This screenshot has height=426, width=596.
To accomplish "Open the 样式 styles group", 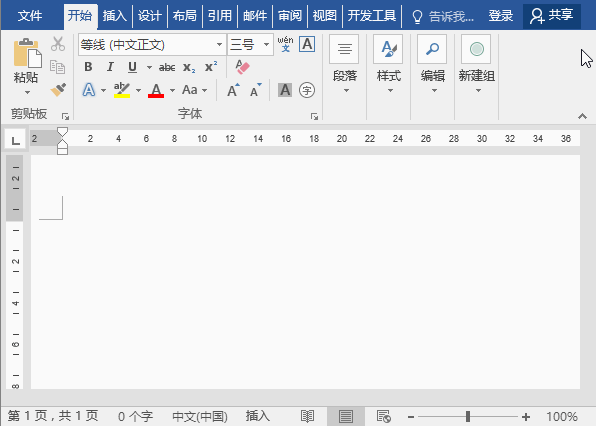I will pos(388,65).
